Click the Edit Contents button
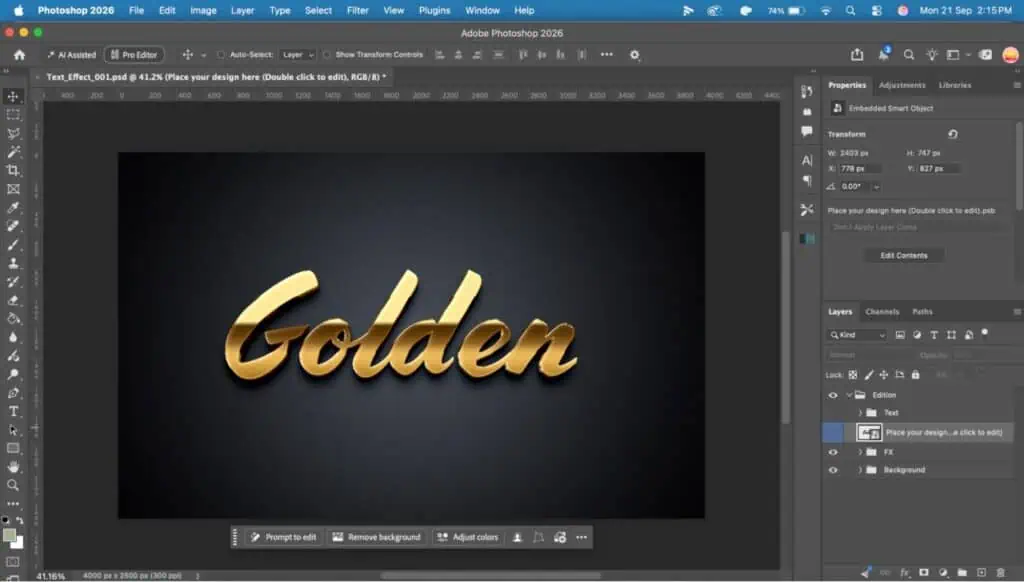This screenshot has width=1024, height=582. (x=904, y=255)
